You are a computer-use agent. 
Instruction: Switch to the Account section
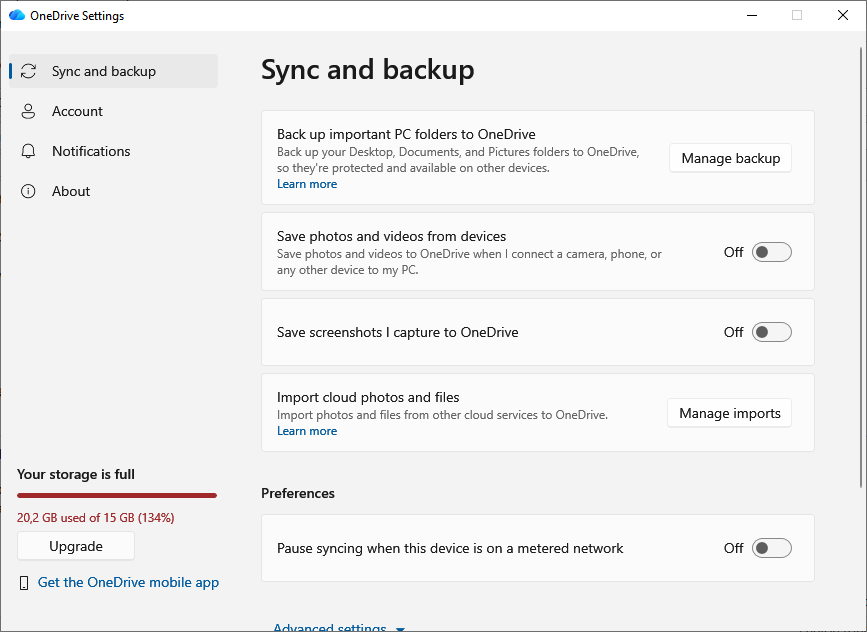pyautogui.click(x=113, y=111)
